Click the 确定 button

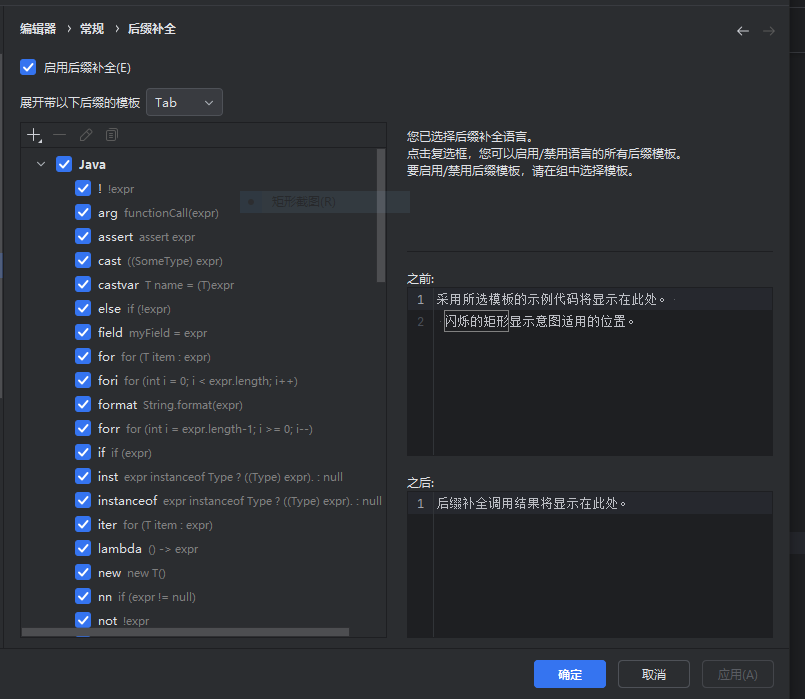pyautogui.click(x=569, y=674)
